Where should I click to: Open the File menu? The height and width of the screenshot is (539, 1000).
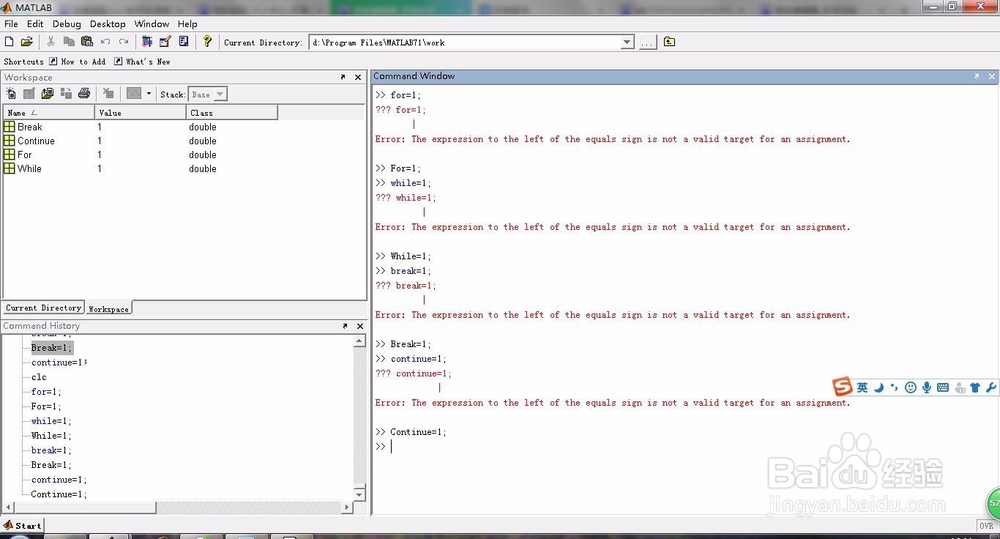tap(11, 24)
